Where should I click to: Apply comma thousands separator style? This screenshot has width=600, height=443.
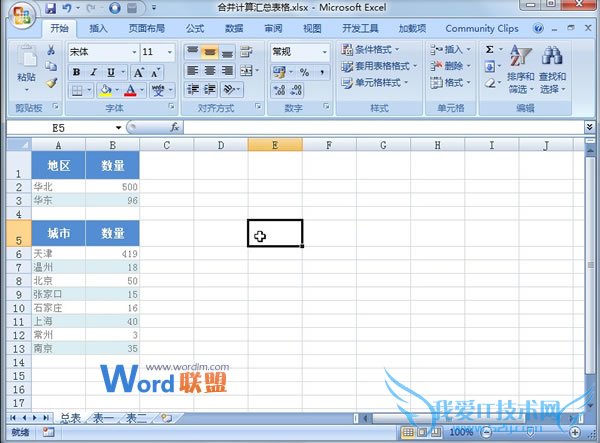[x=322, y=72]
